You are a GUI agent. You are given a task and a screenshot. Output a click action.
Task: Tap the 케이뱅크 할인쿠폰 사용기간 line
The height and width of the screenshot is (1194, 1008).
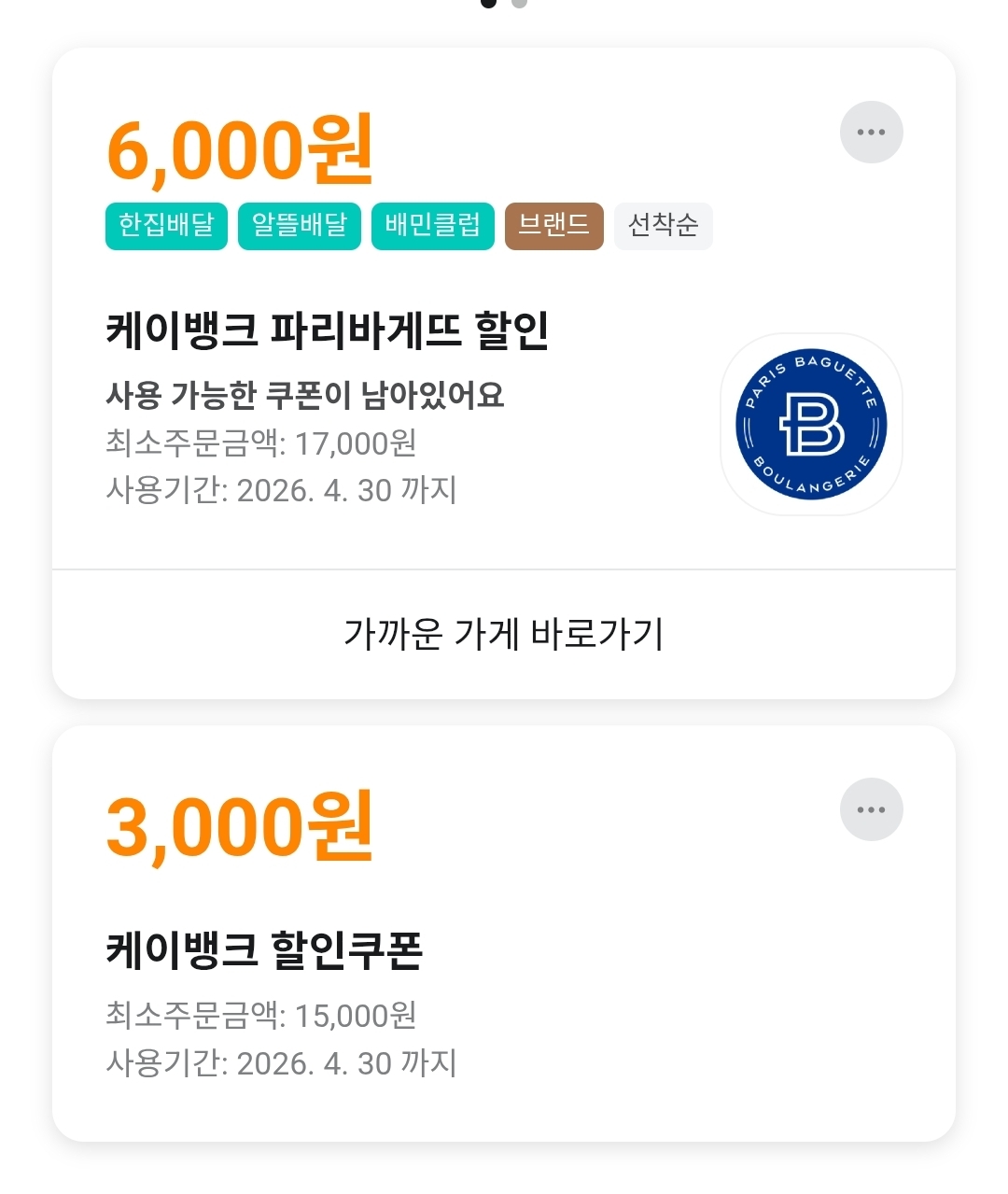point(281,1063)
